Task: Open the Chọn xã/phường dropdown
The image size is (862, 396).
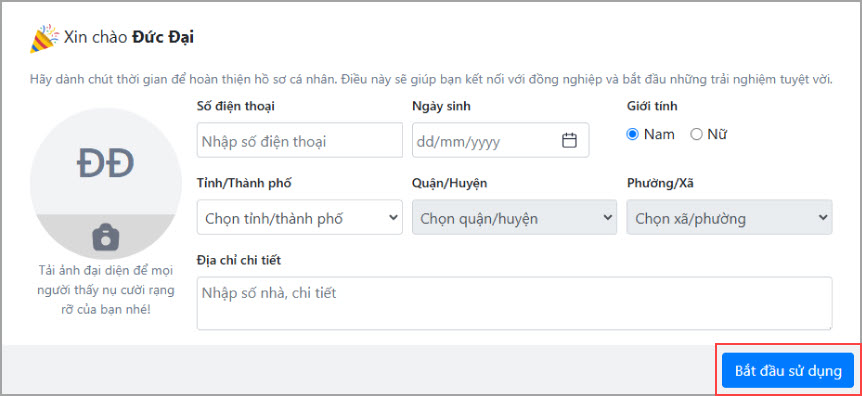Action: pos(730,217)
